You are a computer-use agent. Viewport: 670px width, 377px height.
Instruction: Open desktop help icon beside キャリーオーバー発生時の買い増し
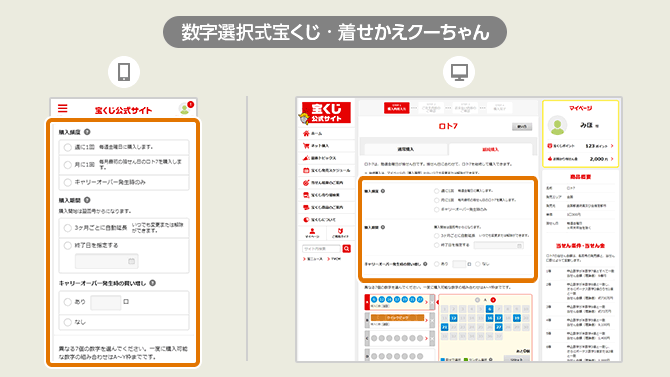click(x=425, y=264)
